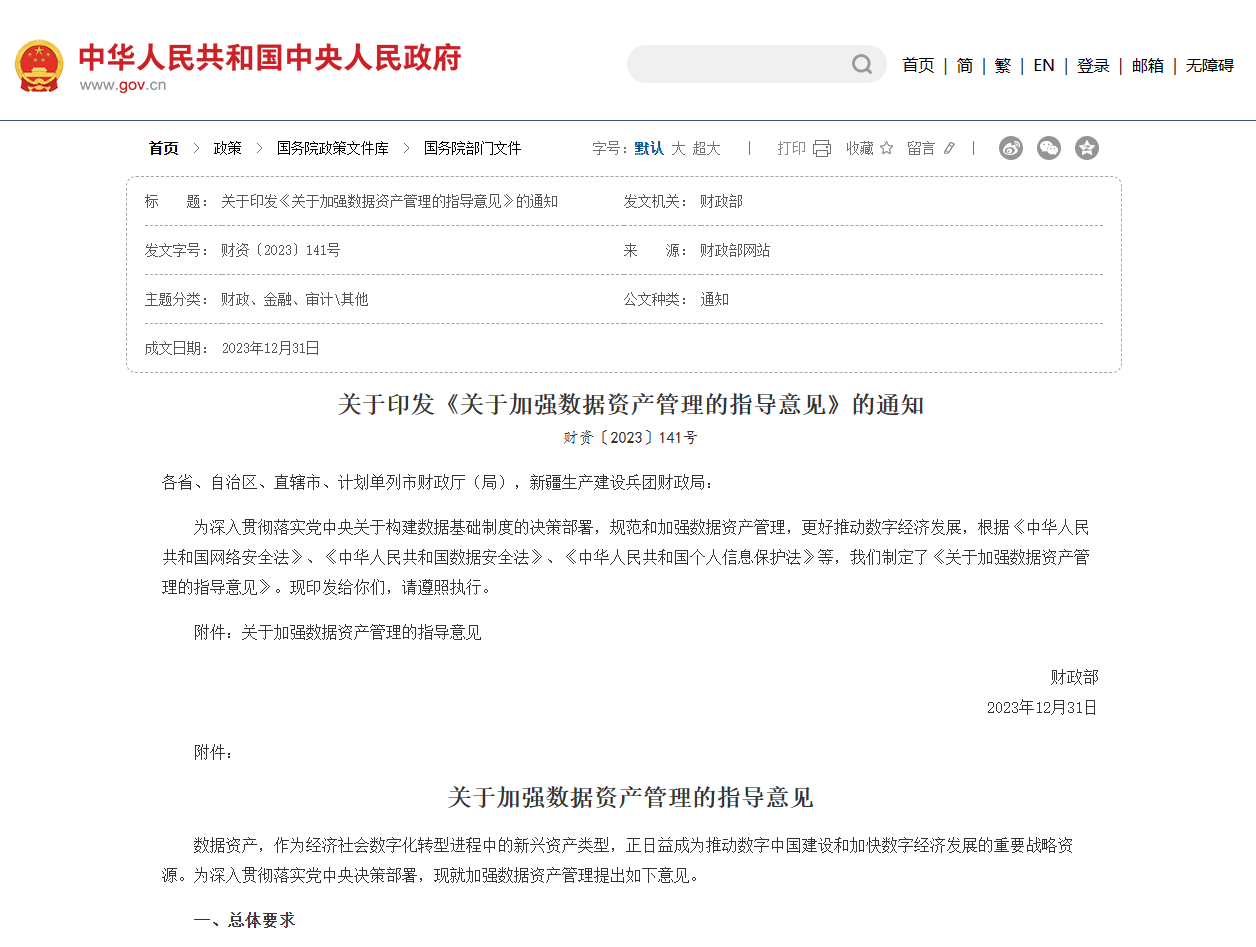Switch to the EN English version
The image size is (1256, 947).
[x=1043, y=64]
